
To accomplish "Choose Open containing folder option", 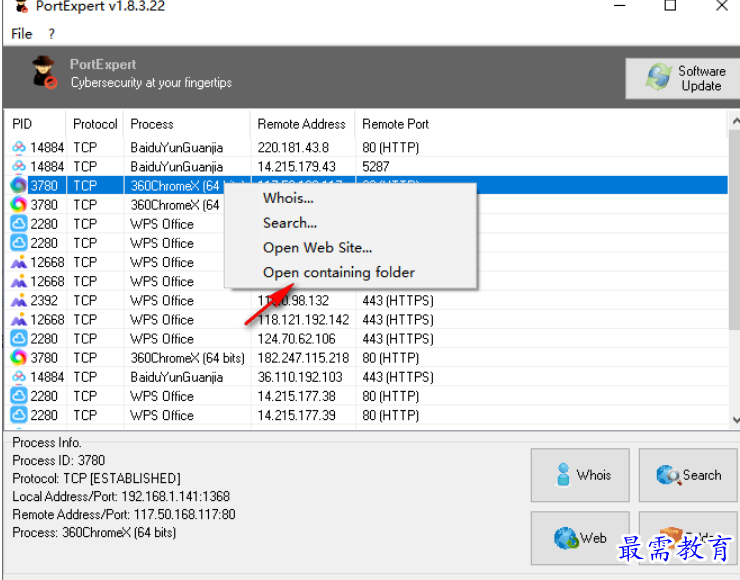I will [338, 272].
